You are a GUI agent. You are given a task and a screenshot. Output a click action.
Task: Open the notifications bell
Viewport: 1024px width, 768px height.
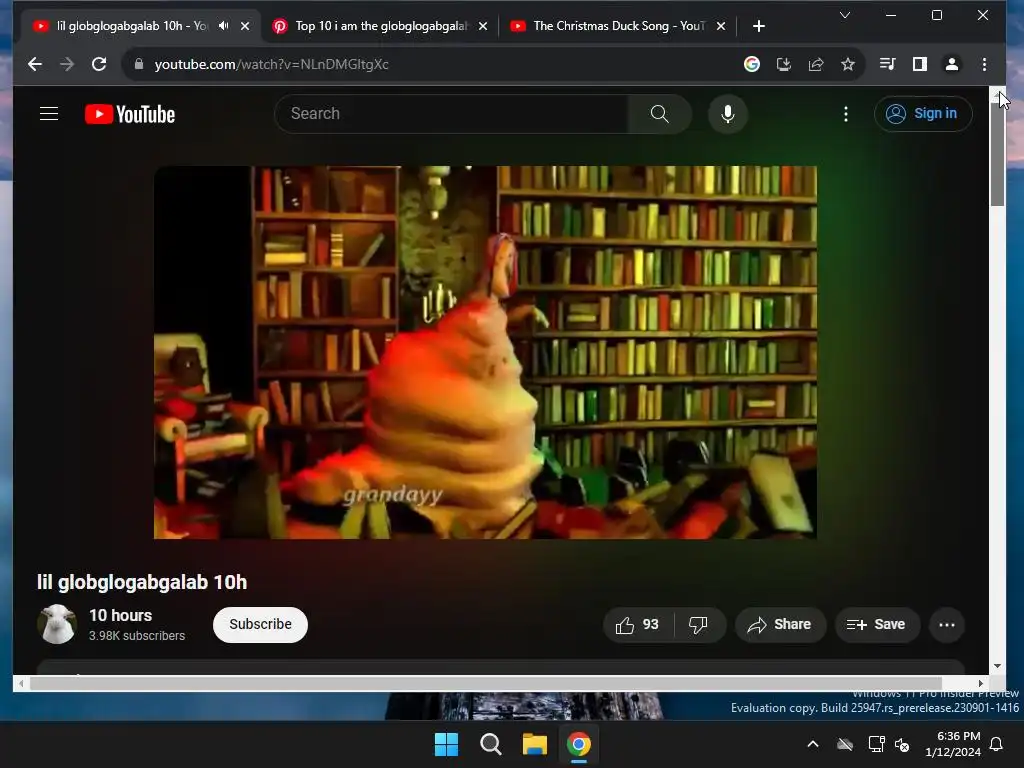click(996, 744)
